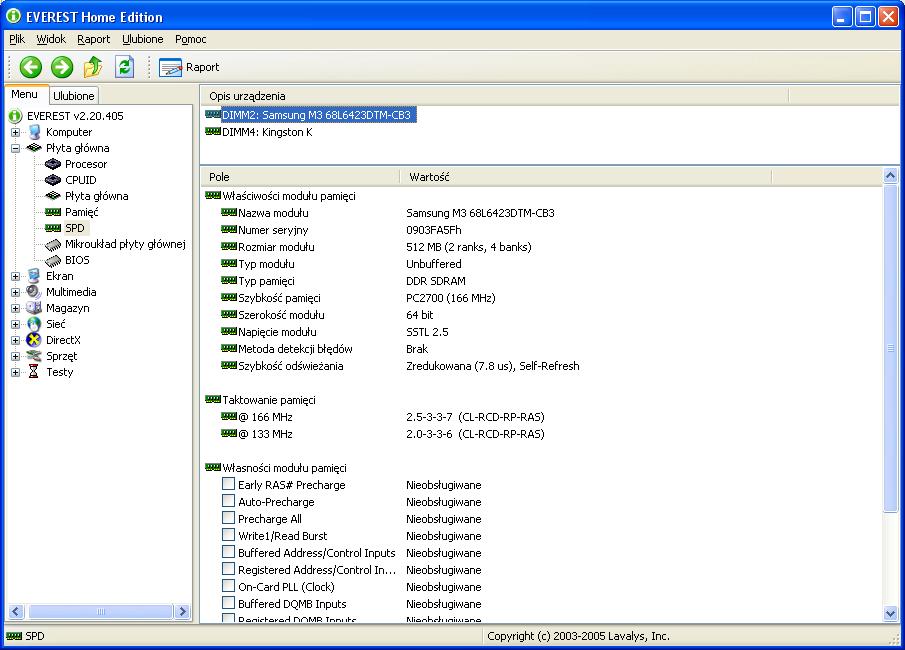Expand the Multimedia tree node
This screenshot has width=905, height=650.
pos(16,292)
